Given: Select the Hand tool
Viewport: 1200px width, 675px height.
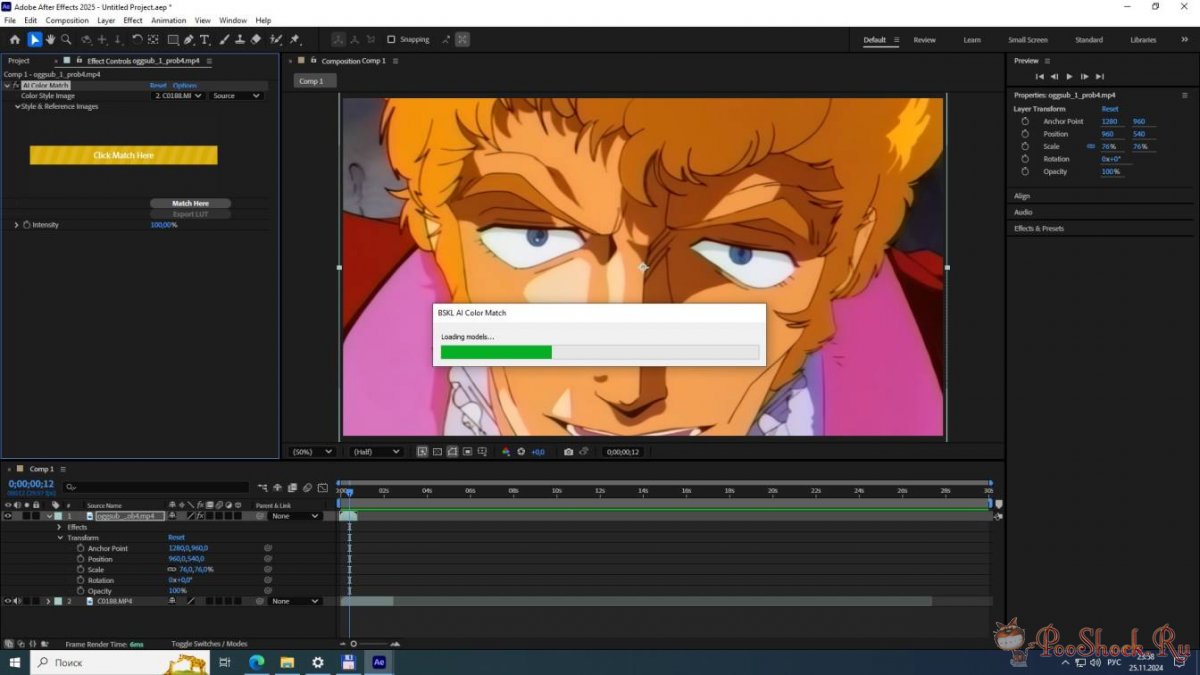Looking at the screenshot, I should [x=50, y=40].
